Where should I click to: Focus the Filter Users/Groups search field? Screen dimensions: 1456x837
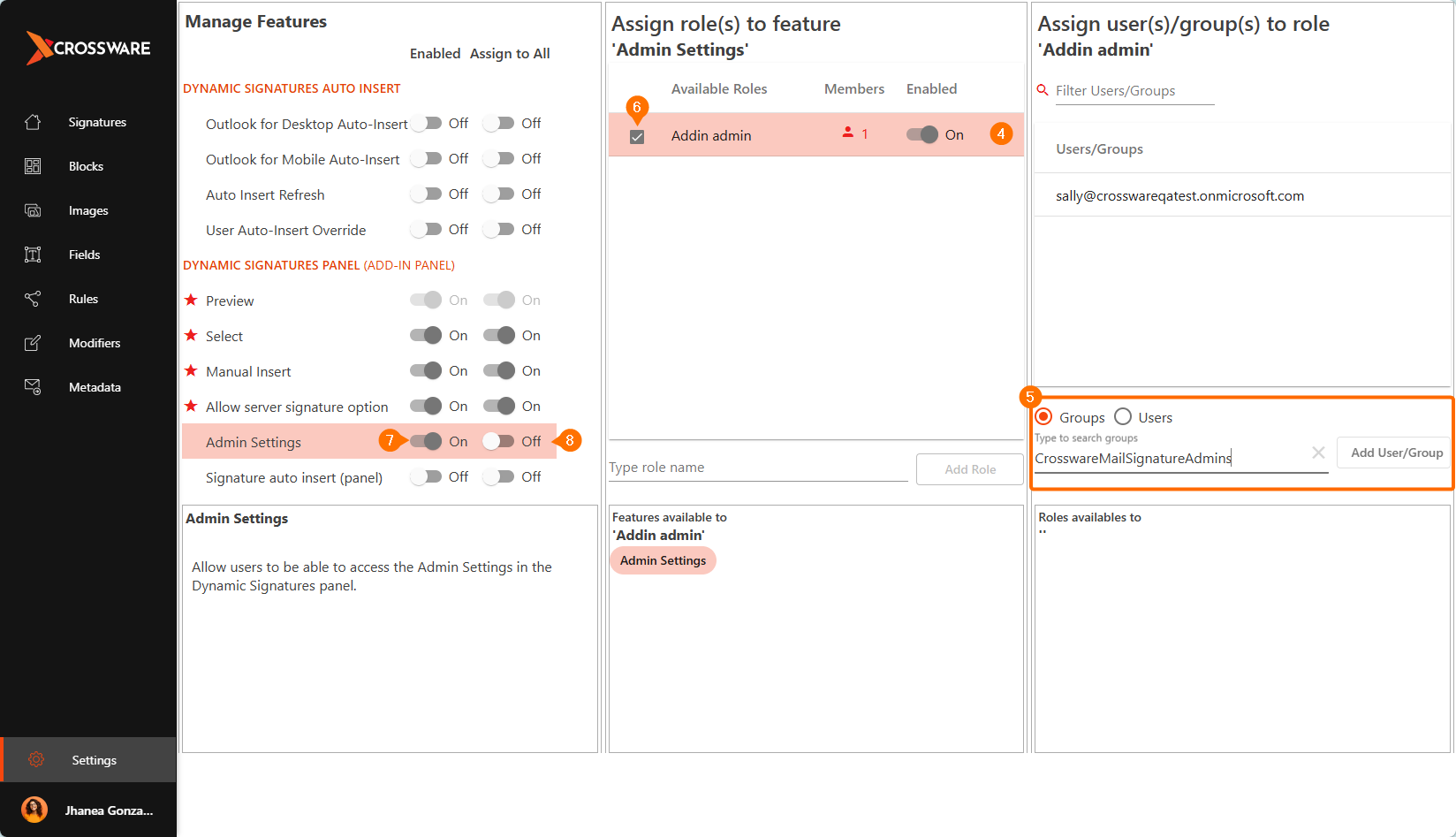[1134, 91]
